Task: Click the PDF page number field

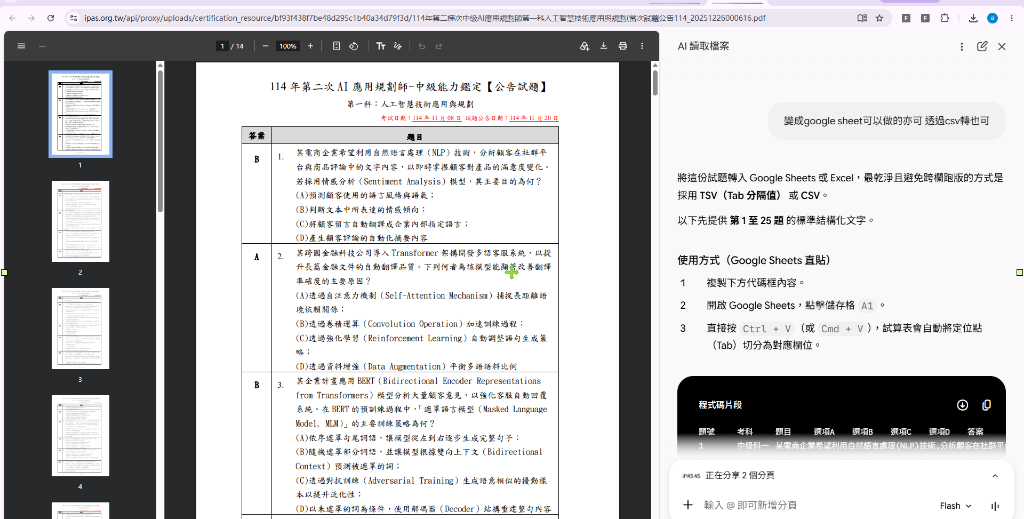Action: coord(223,46)
